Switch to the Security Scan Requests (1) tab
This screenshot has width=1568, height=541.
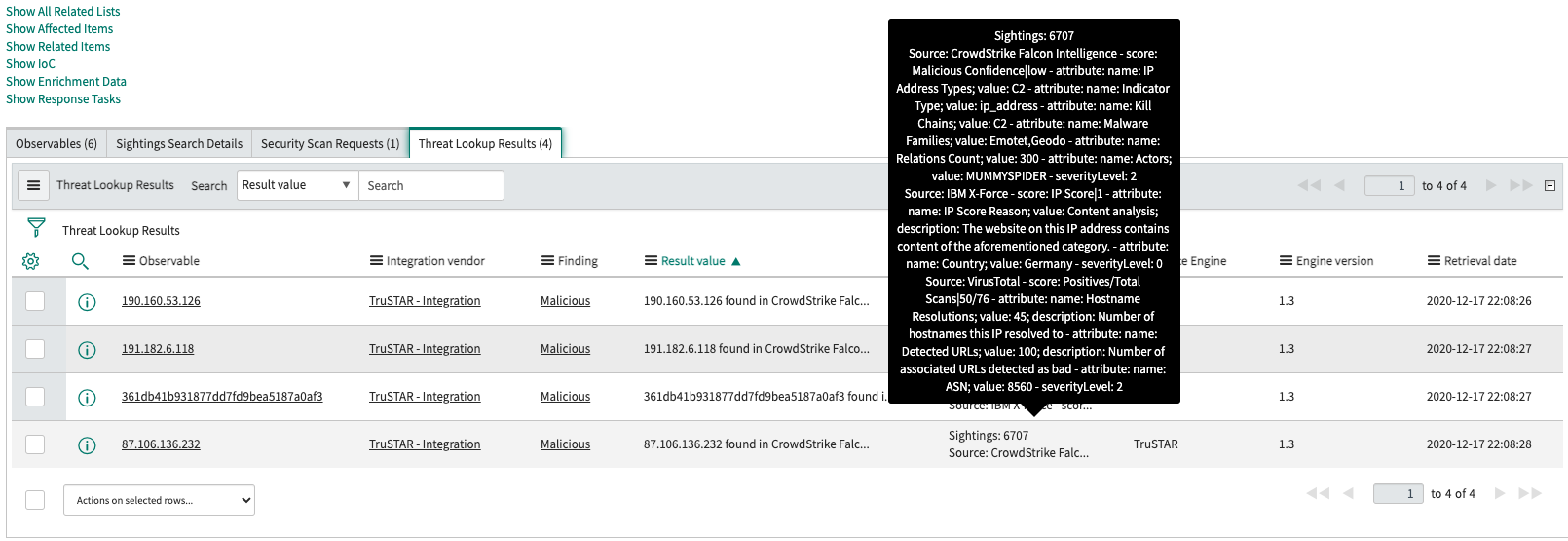click(x=330, y=143)
